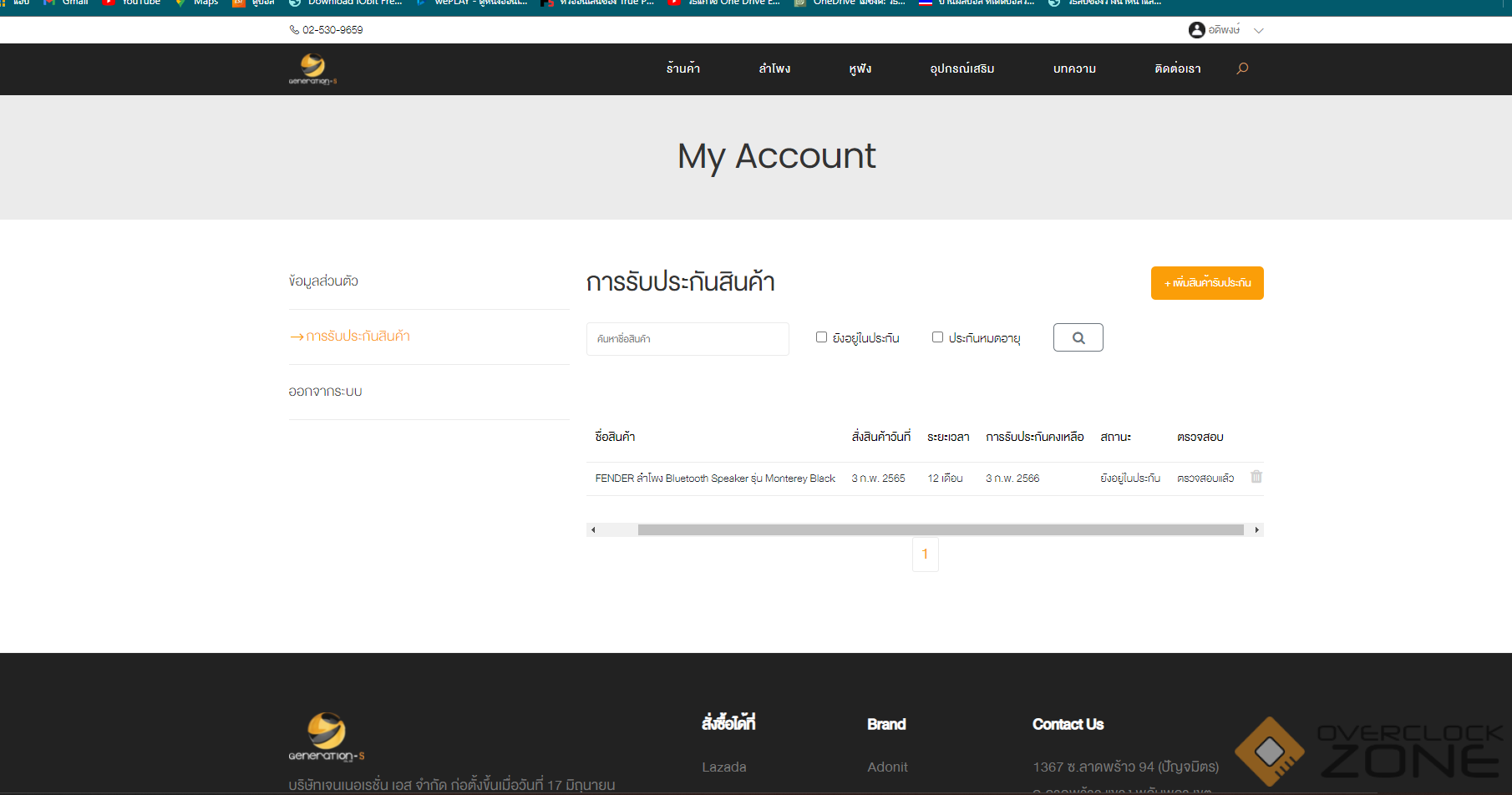Image resolution: width=1512 pixels, height=795 pixels.
Task: Click the order date 3 ก.พ. 2565
Action: (878, 479)
